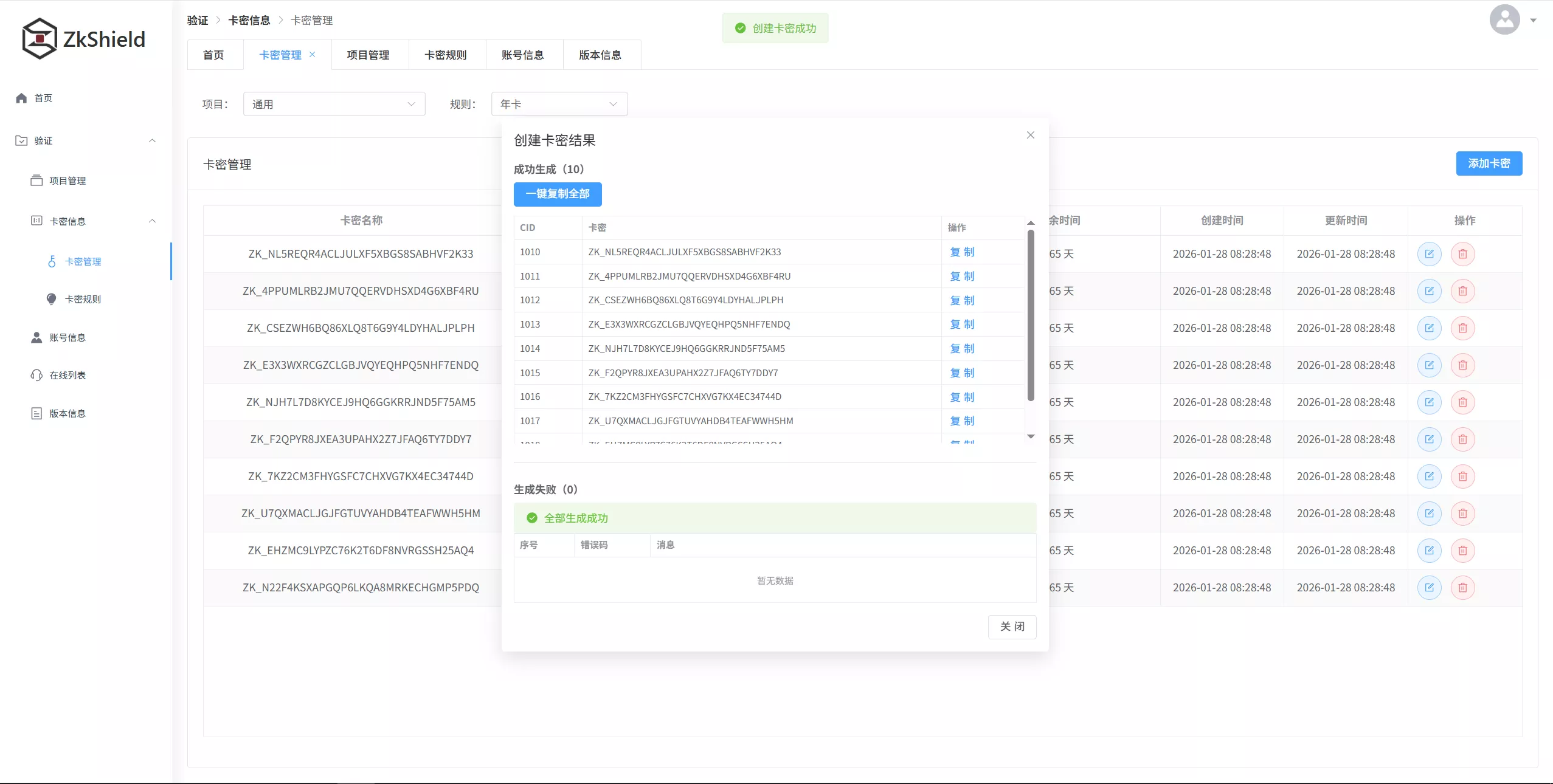Select the 在线列表 sidebar icon
Screen dimensions: 1553x784
pyautogui.click(x=36, y=376)
